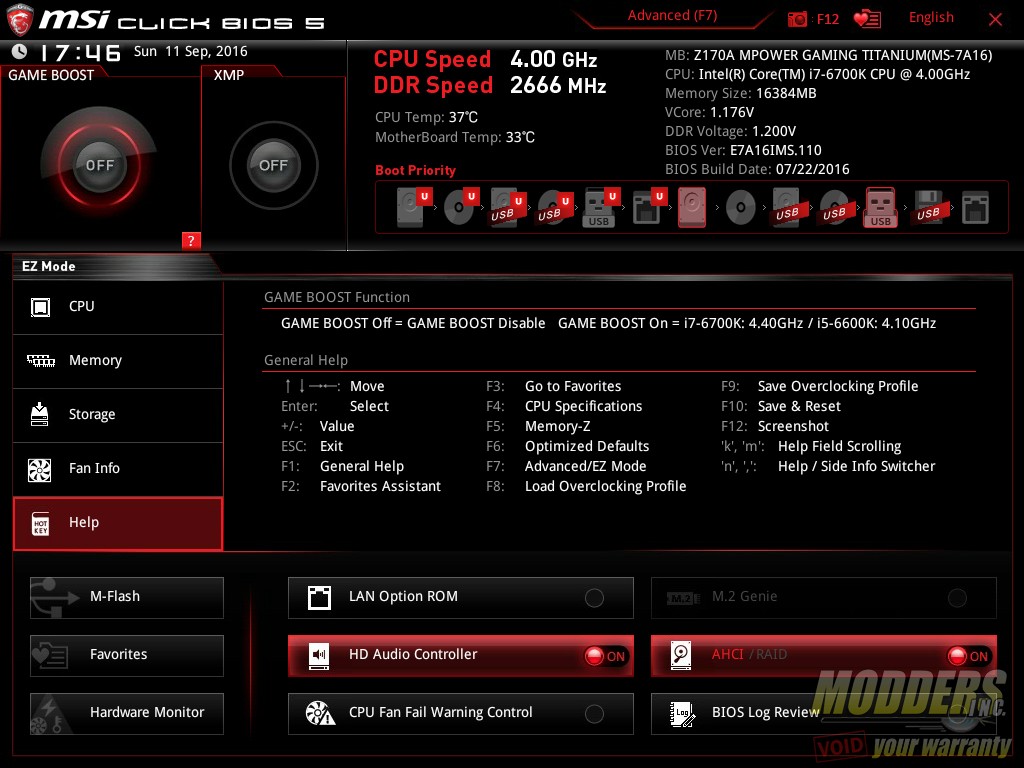Click the Memory Size 16384MB line
Screen dimensions: 1024x768
[741, 93]
